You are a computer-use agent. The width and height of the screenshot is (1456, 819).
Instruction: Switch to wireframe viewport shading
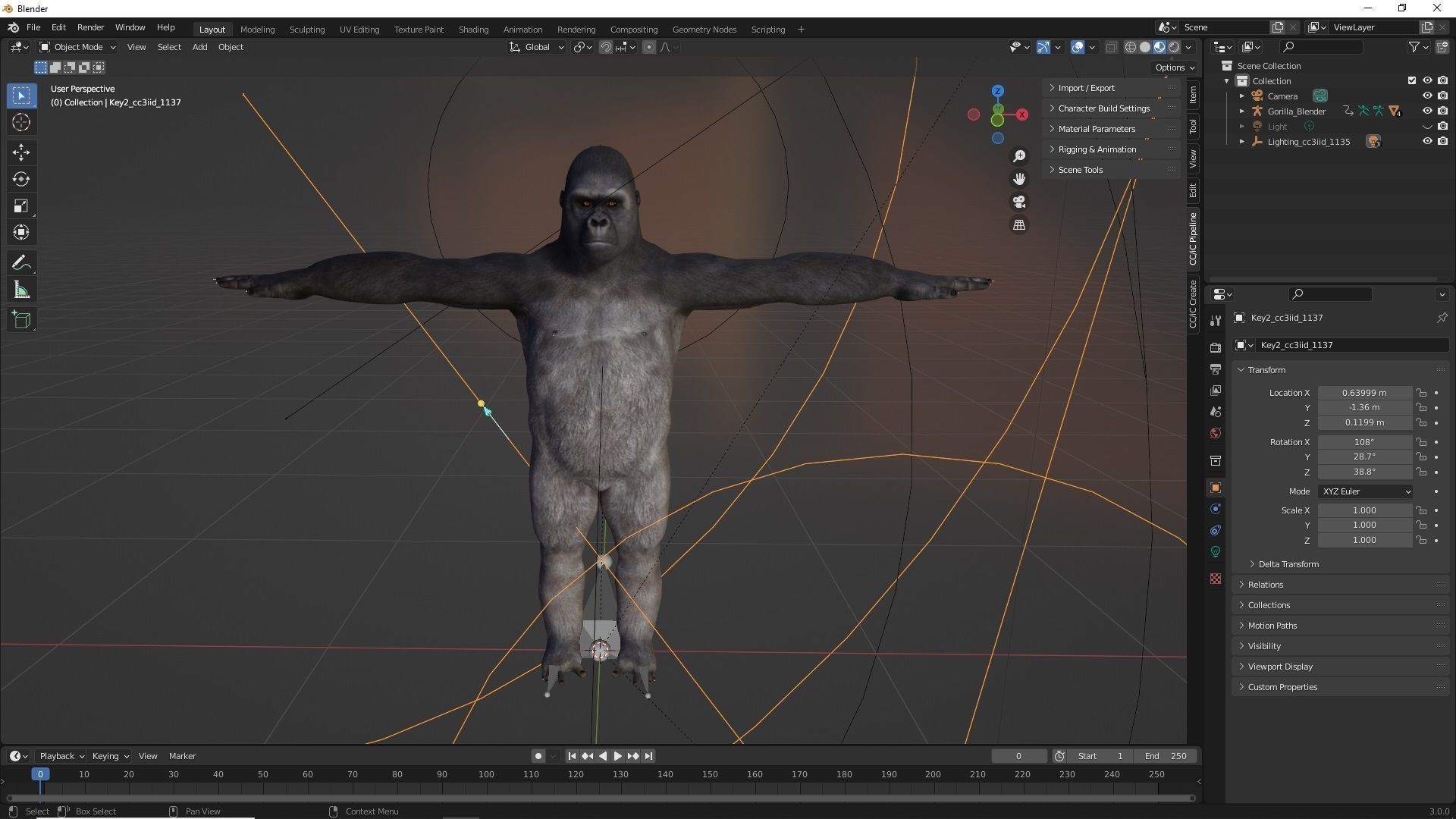point(1131,47)
